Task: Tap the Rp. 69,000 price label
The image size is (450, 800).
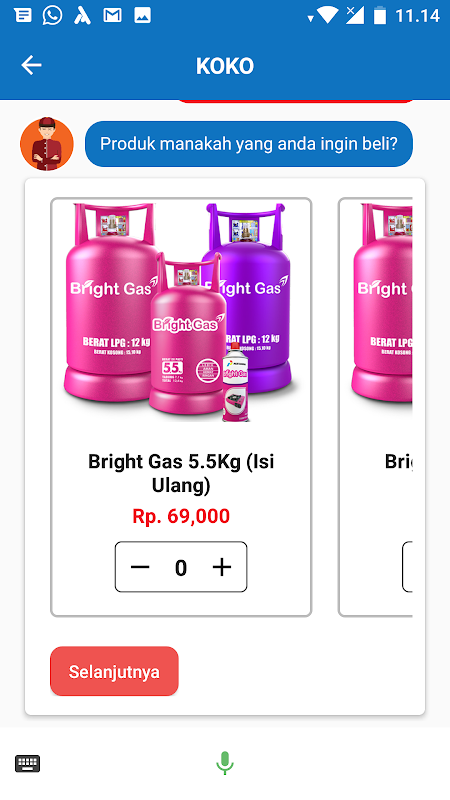Action: pos(181,516)
